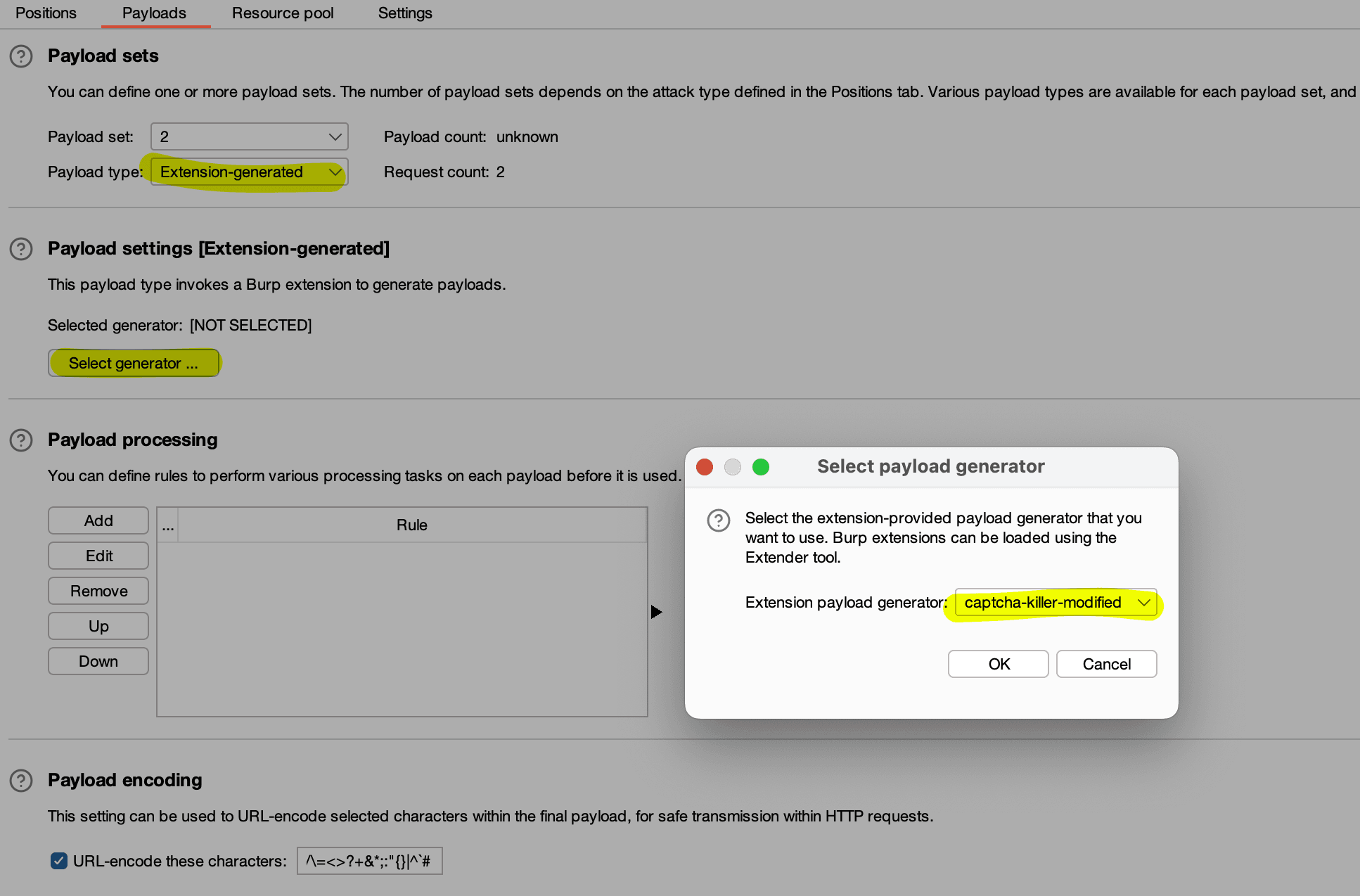Go to the Settings tab

[405, 13]
